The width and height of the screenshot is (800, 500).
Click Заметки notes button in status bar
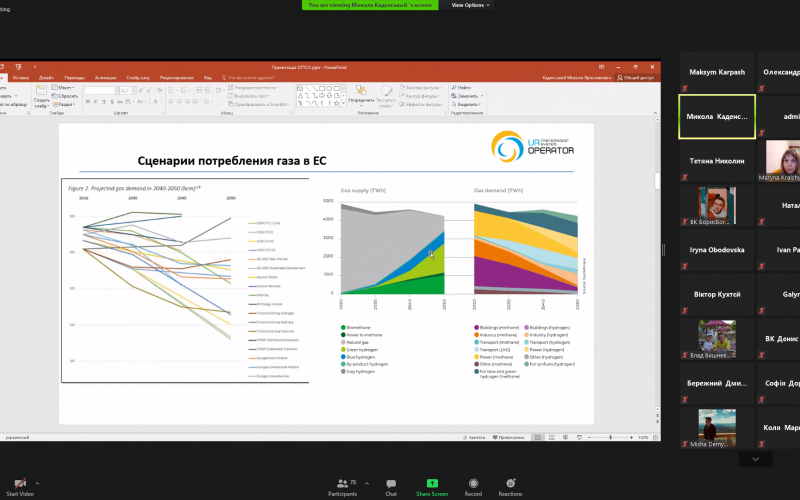coord(474,438)
